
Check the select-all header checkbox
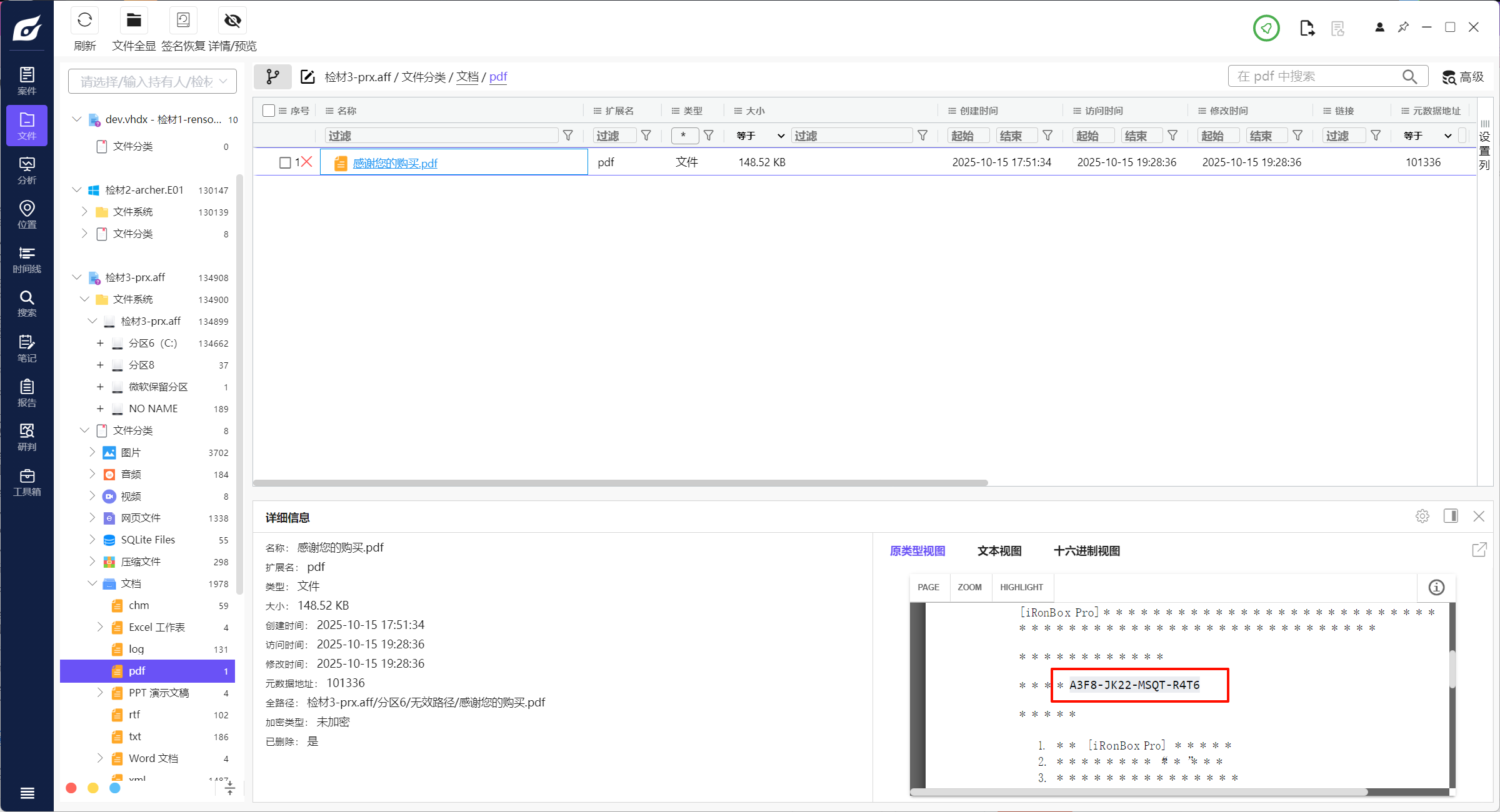pos(269,111)
